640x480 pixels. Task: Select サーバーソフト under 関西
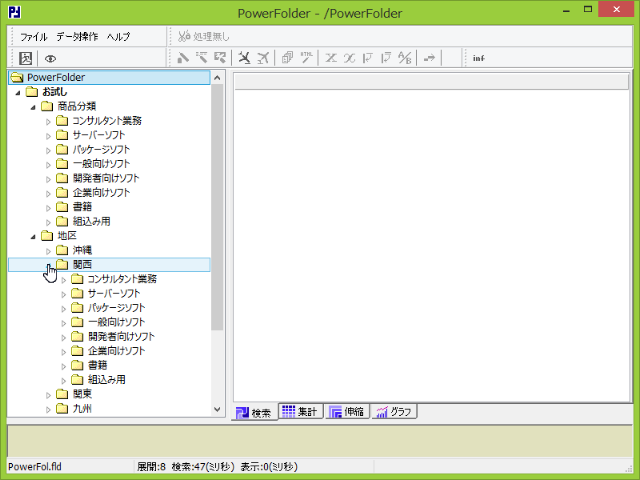pyautogui.click(x=113, y=293)
